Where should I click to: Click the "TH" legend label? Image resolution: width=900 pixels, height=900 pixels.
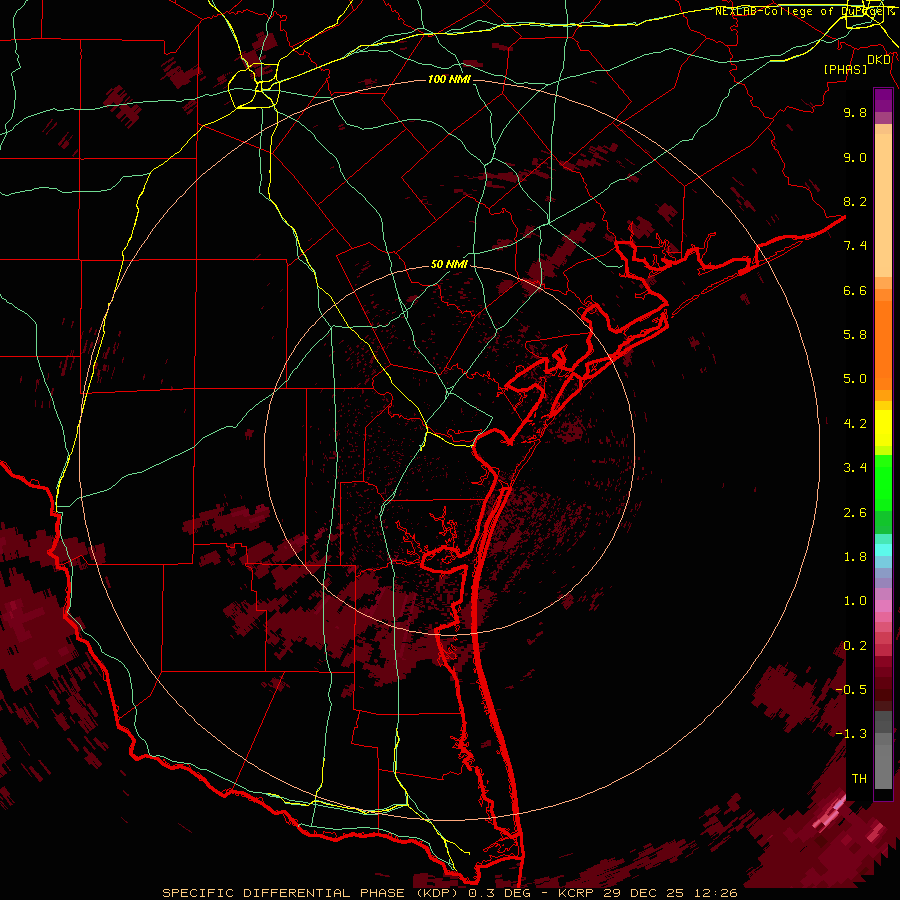[x=859, y=779]
